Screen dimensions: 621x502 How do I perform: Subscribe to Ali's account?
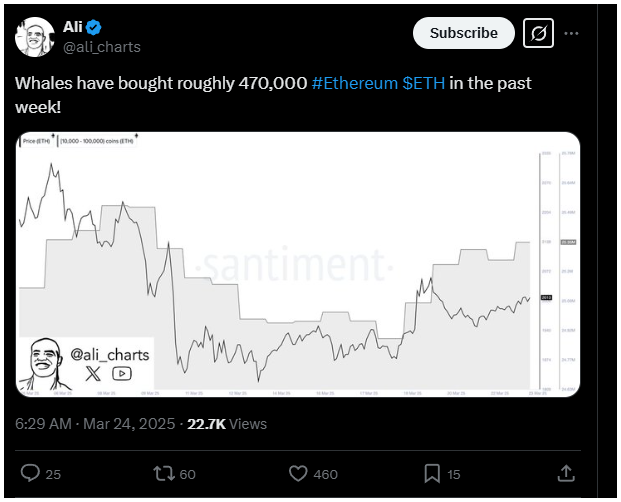tap(464, 33)
